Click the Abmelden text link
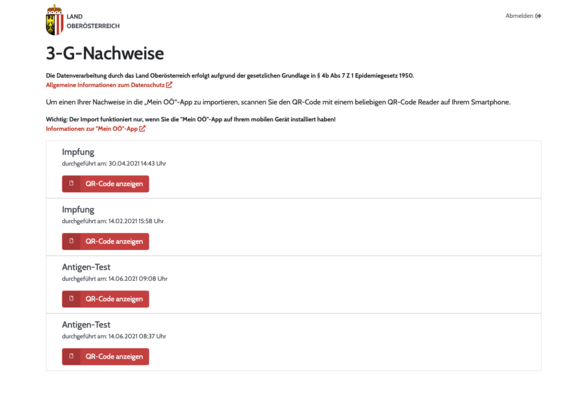Image resolution: width=587 pixels, height=400 pixels. (519, 16)
